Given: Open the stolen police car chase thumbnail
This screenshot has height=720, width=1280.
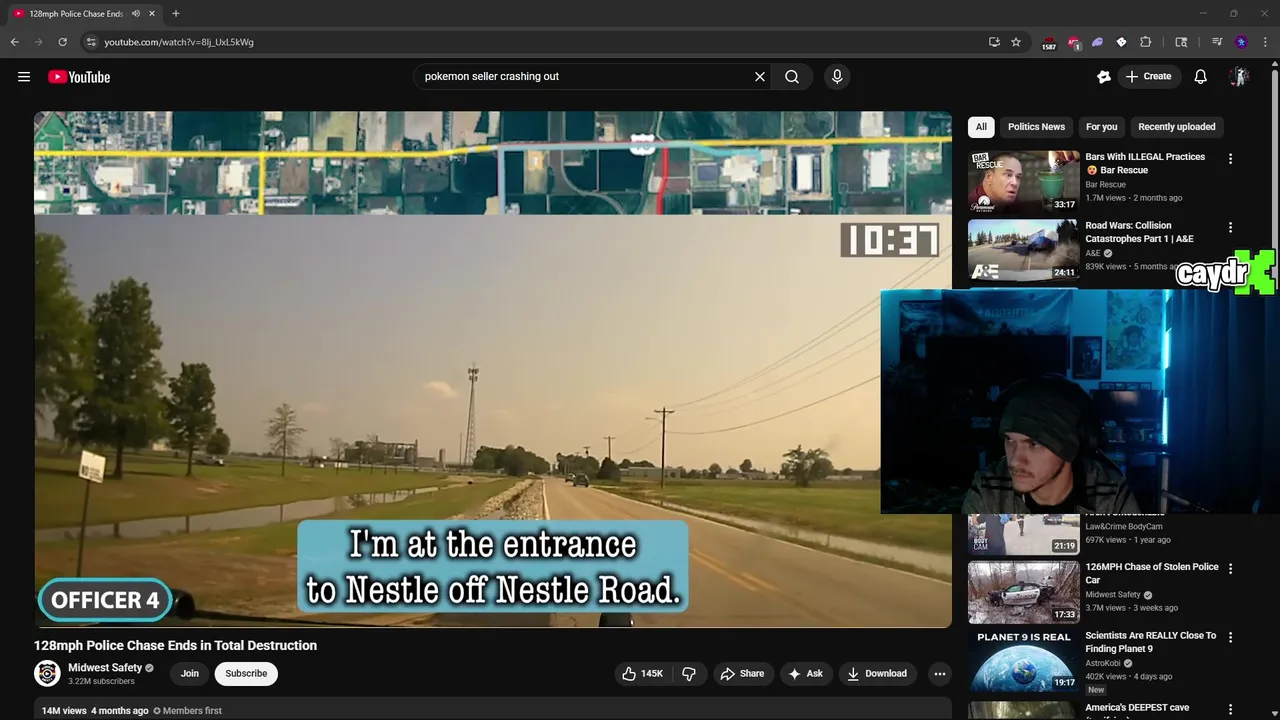Looking at the screenshot, I should (x=1023, y=592).
